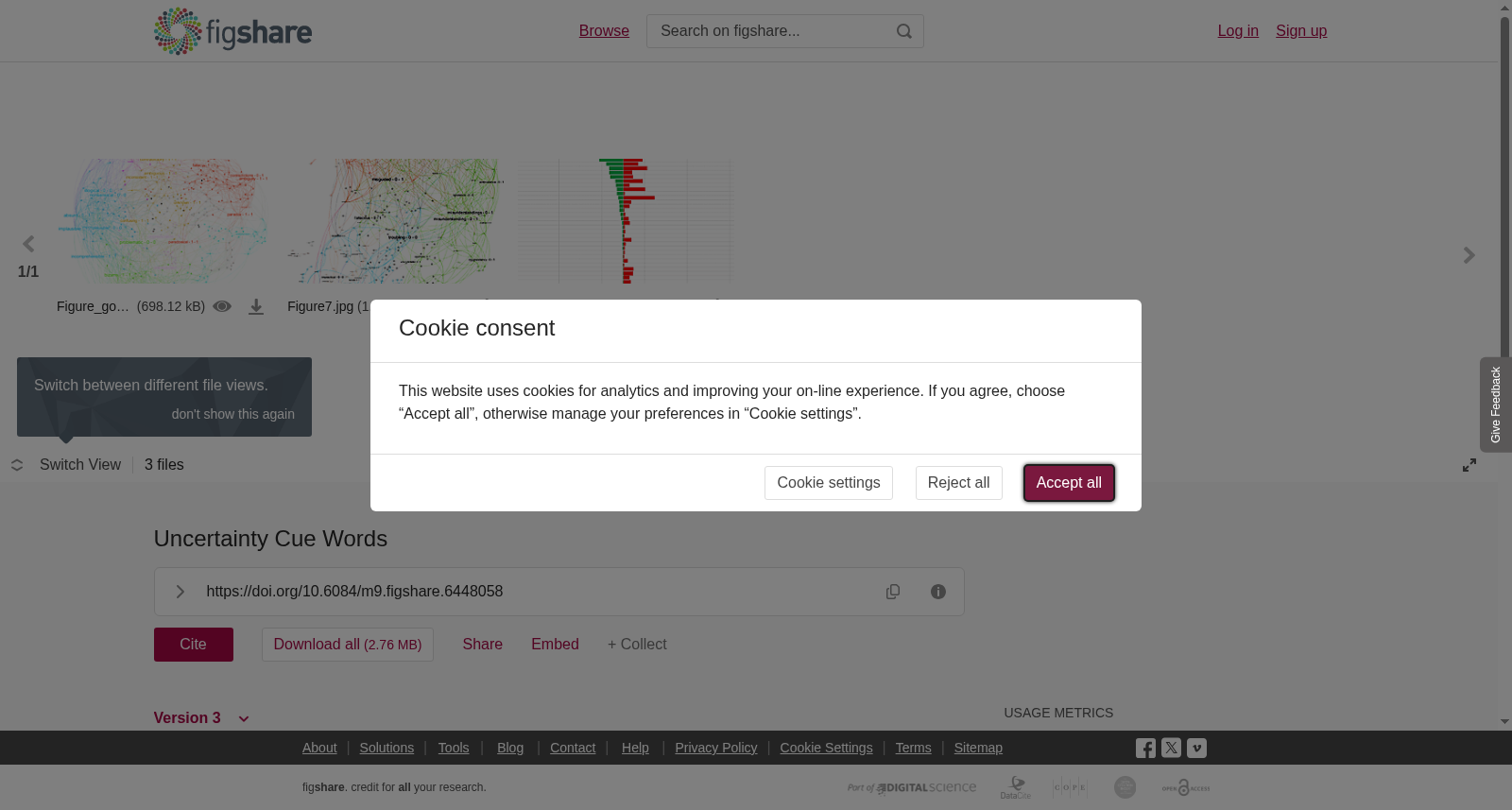Click the figshare logo
This screenshot has width=1512, height=810.
pos(232,31)
